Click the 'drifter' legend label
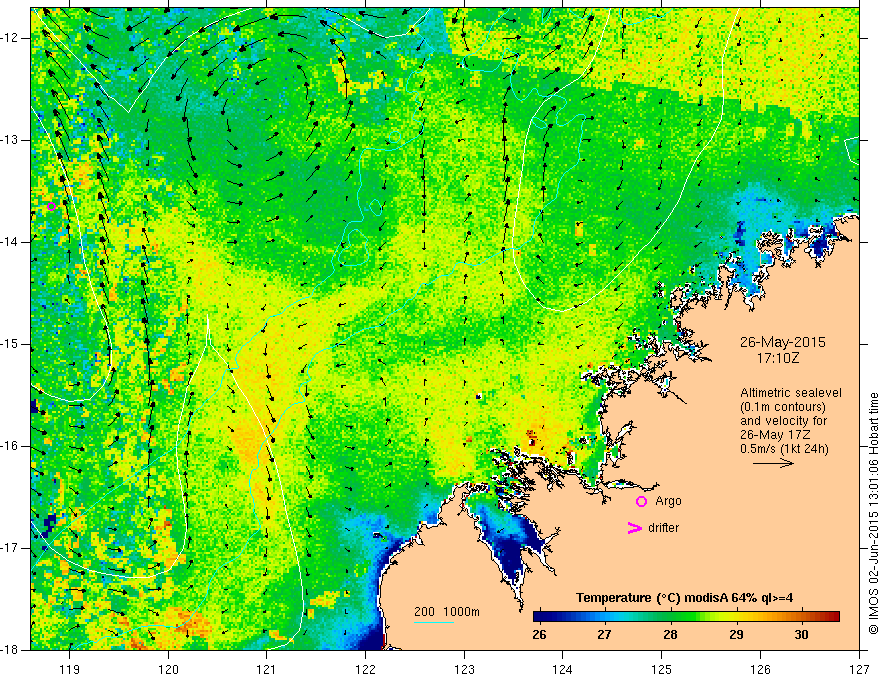 (663, 528)
